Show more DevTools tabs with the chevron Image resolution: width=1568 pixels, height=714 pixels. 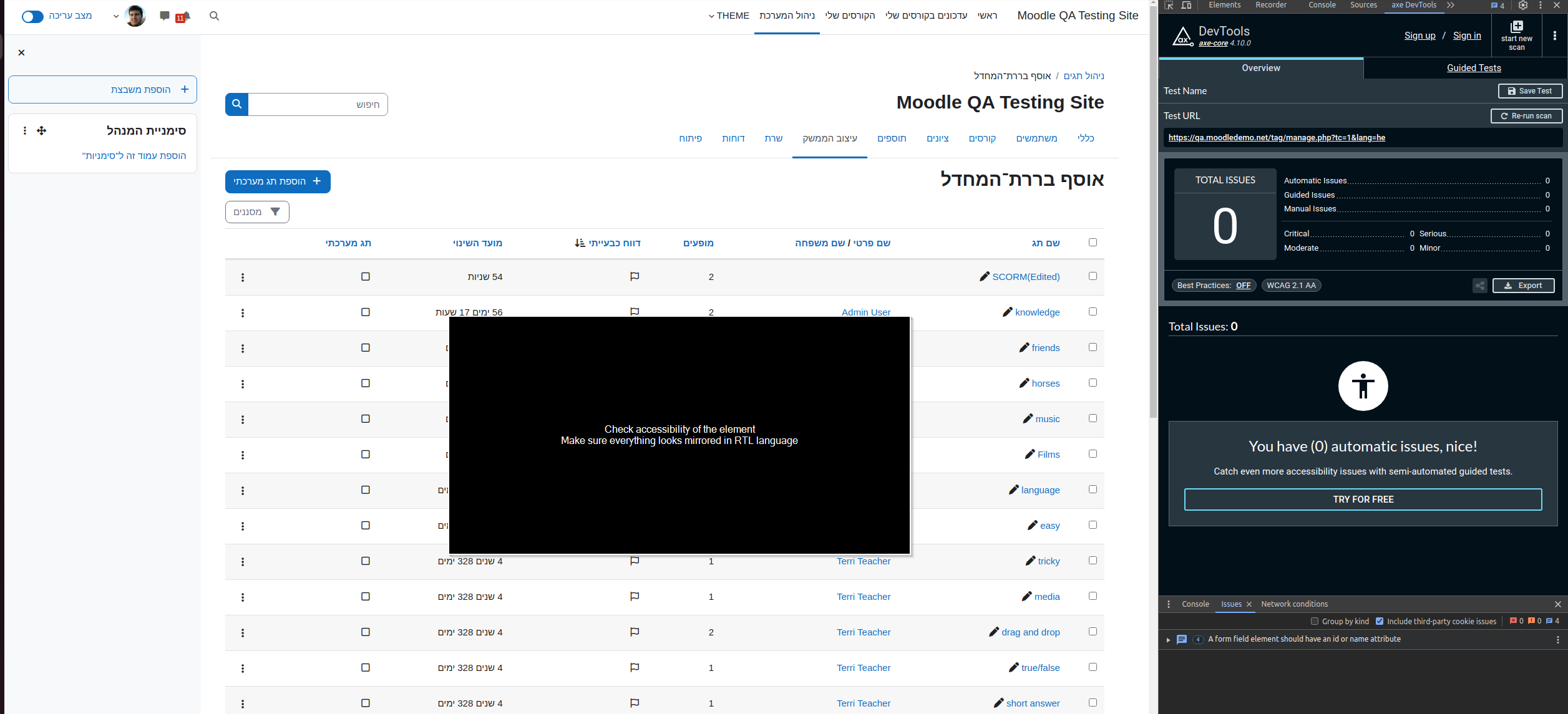1450,5
